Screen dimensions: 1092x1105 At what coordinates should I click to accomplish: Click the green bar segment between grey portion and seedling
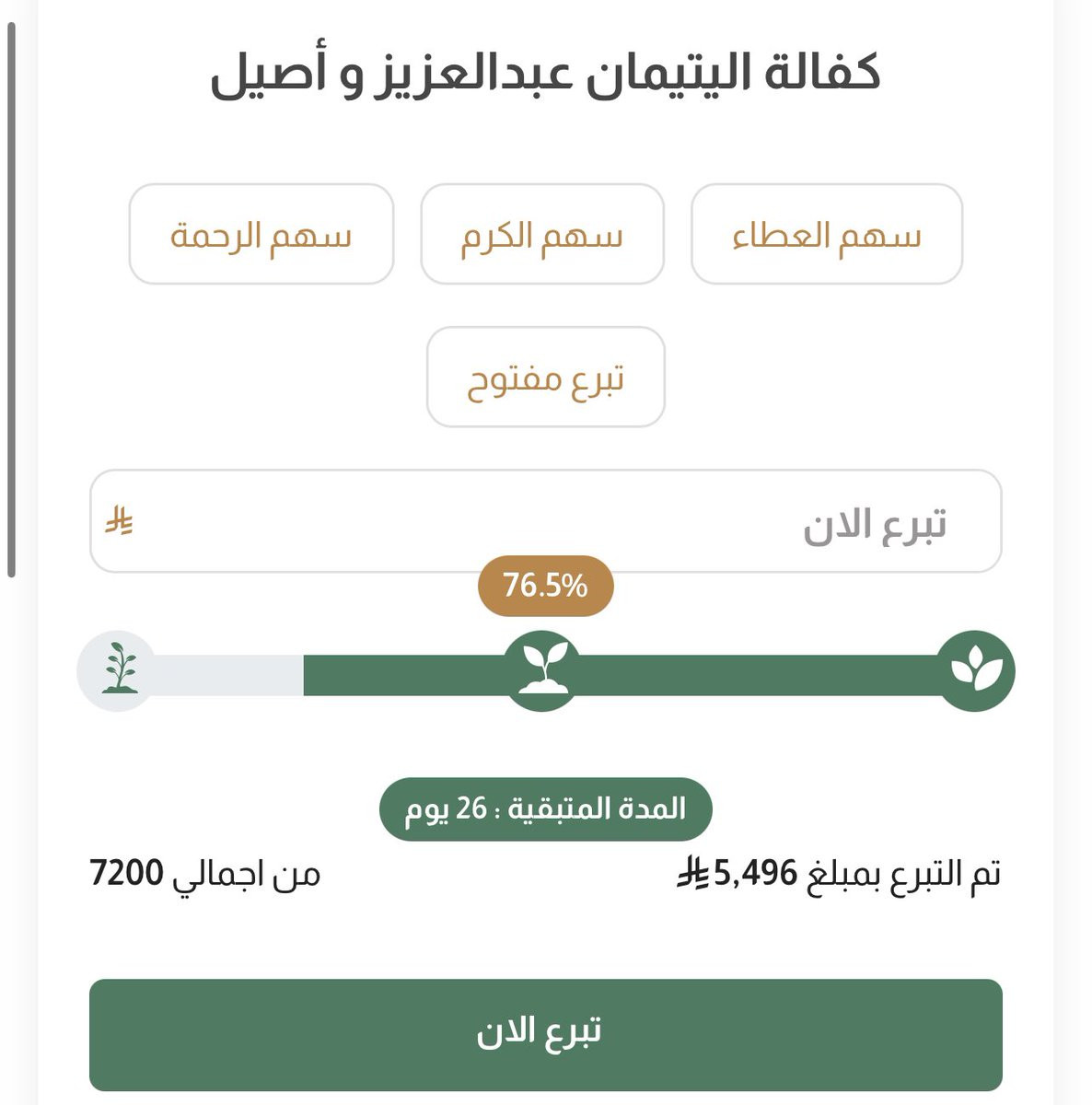pyautogui.click(x=403, y=674)
